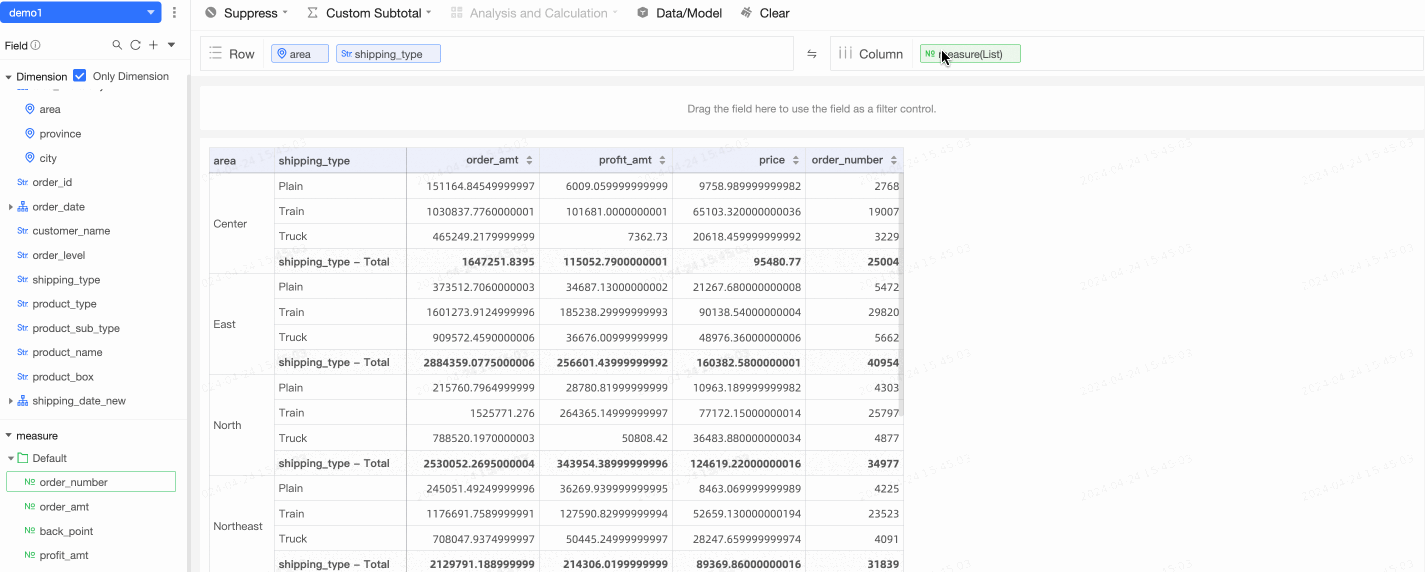This screenshot has height=572, width=1425.
Task: Click profit_amt value 7362.73
Action: pos(606,236)
